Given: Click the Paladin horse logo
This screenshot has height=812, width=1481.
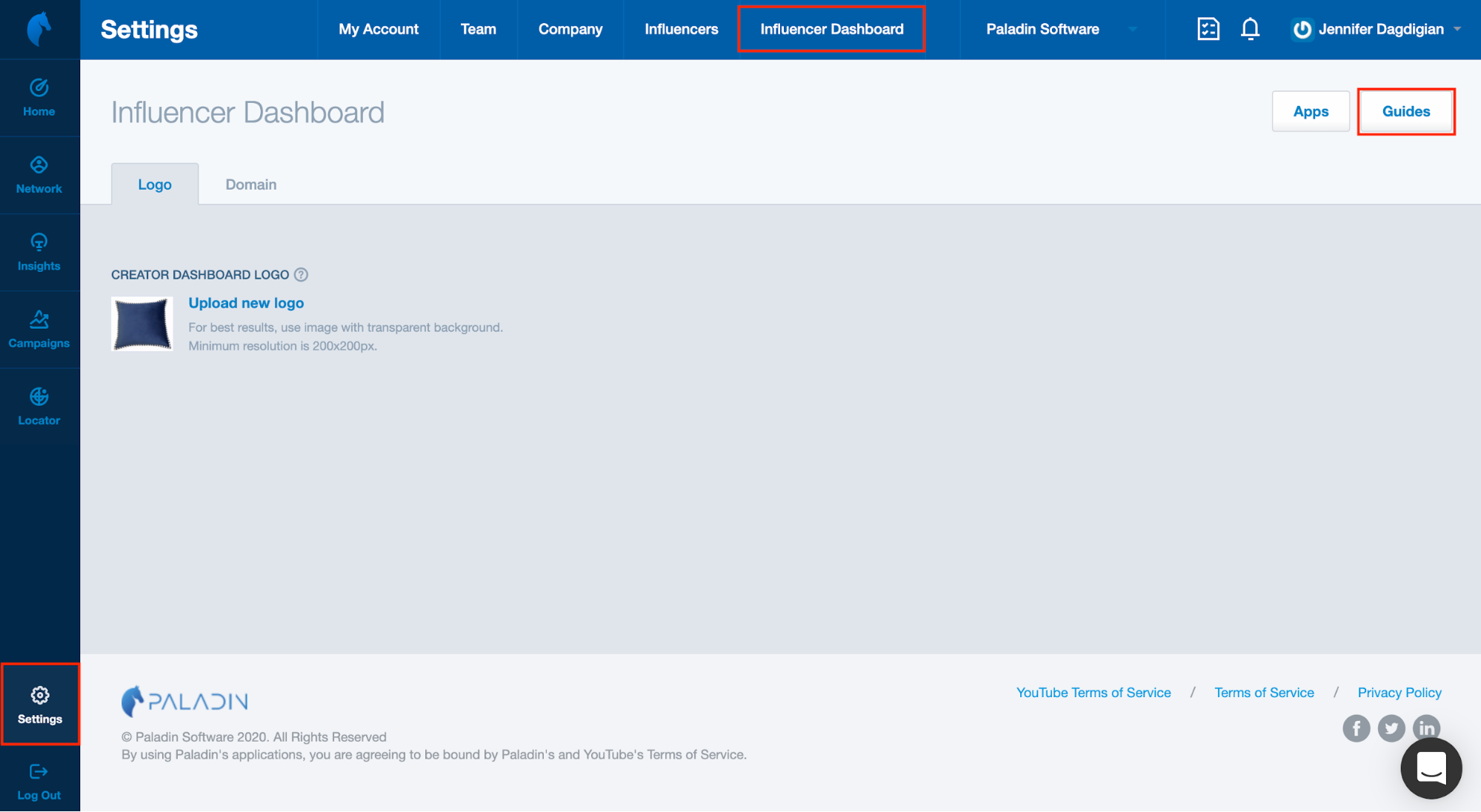Looking at the screenshot, I should (39, 29).
